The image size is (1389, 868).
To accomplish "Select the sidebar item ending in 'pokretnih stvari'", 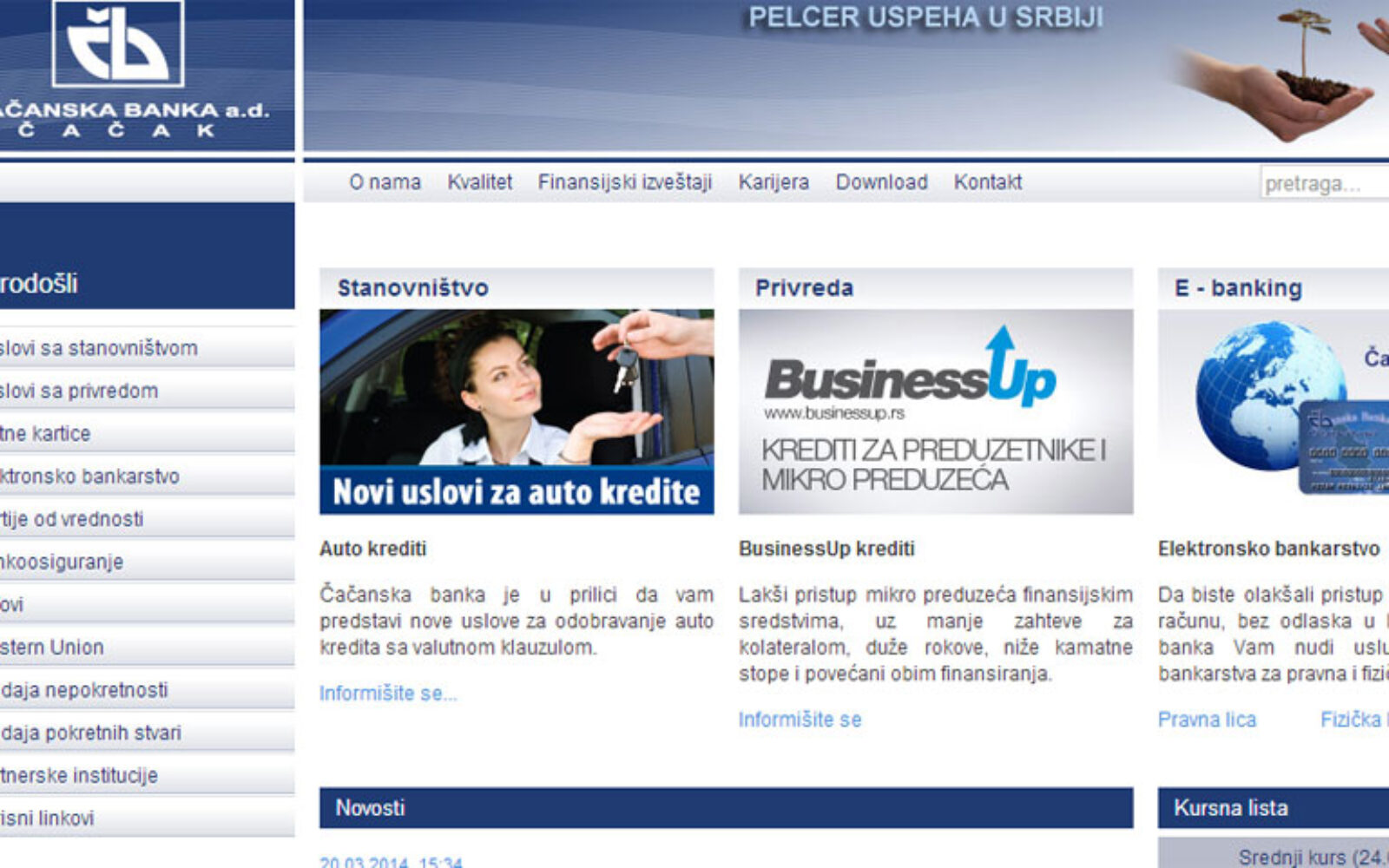I will pyautogui.click(x=91, y=733).
